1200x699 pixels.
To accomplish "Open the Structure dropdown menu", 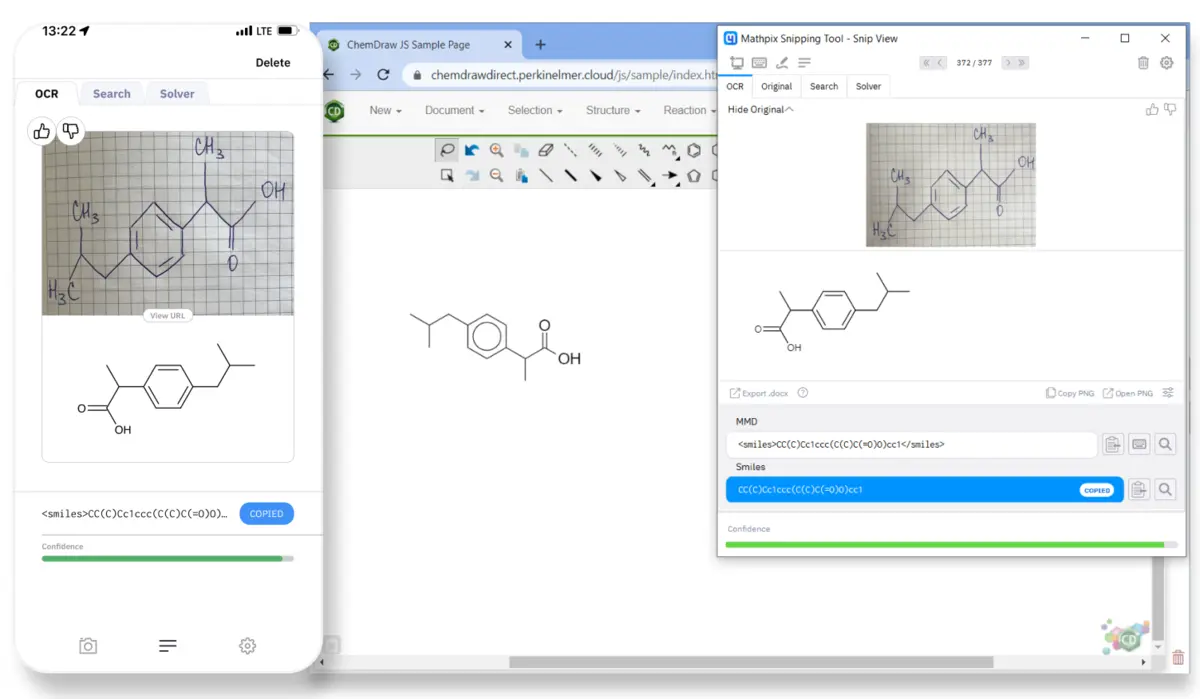I will [613, 110].
